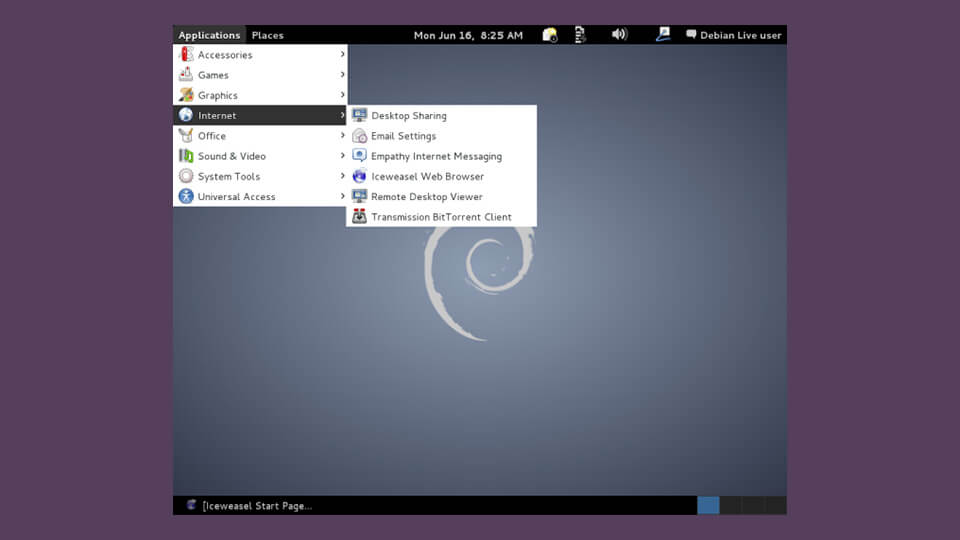This screenshot has width=960, height=540.
Task: Expand the Office submenu arrow
Action: pyautogui.click(x=342, y=135)
